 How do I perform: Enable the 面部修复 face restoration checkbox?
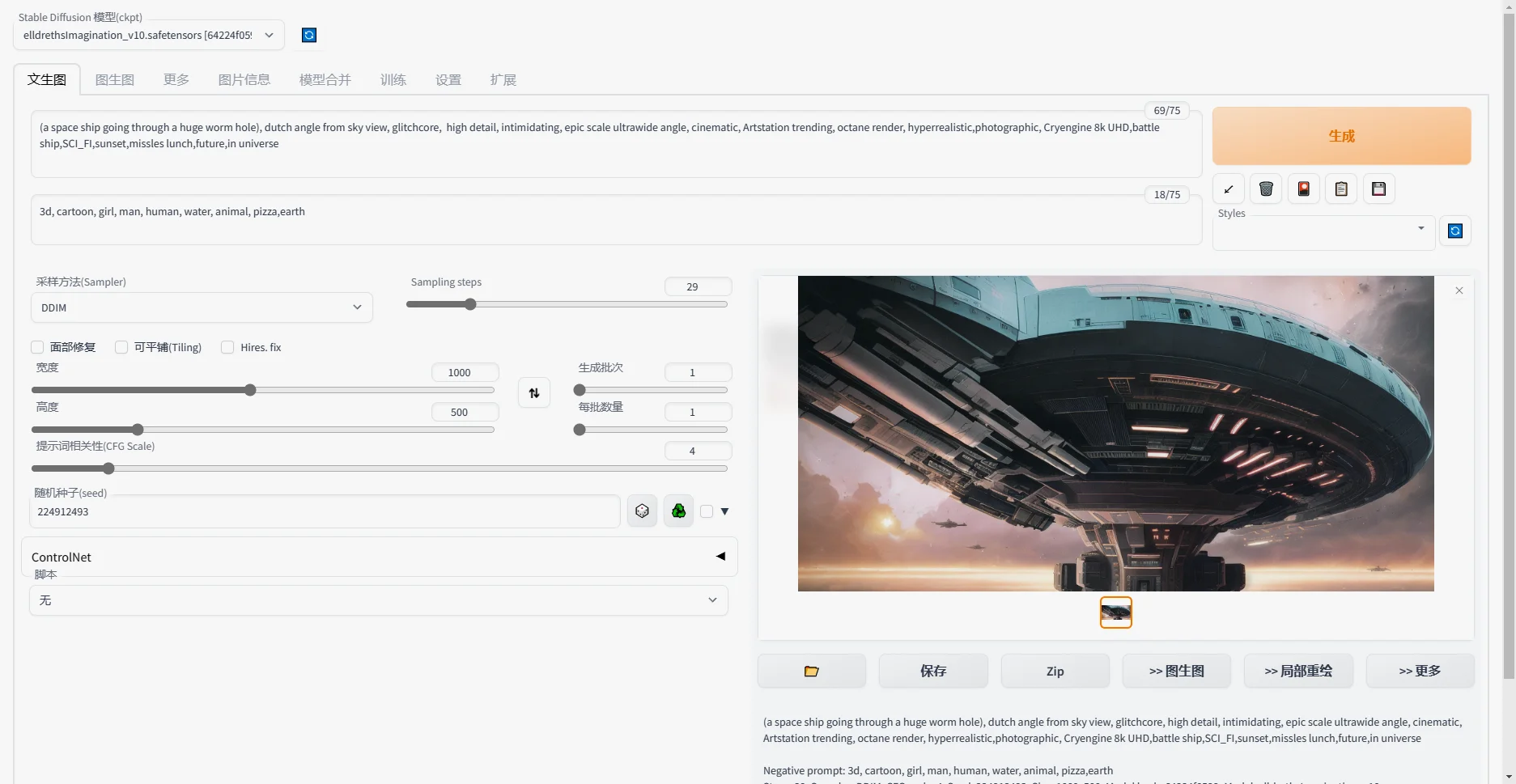[37, 347]
